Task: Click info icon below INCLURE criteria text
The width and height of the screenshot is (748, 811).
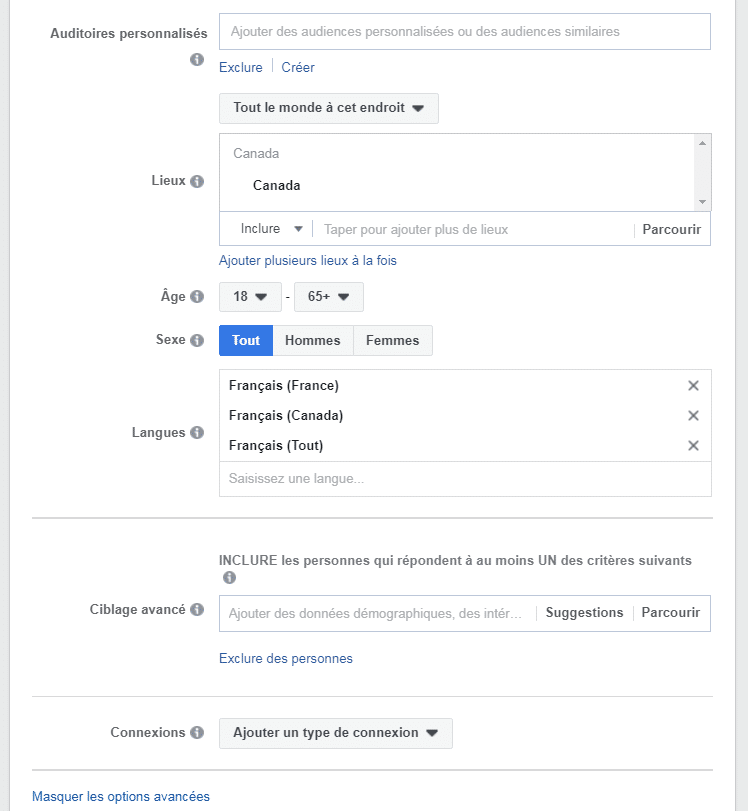Action: point(229,577)
